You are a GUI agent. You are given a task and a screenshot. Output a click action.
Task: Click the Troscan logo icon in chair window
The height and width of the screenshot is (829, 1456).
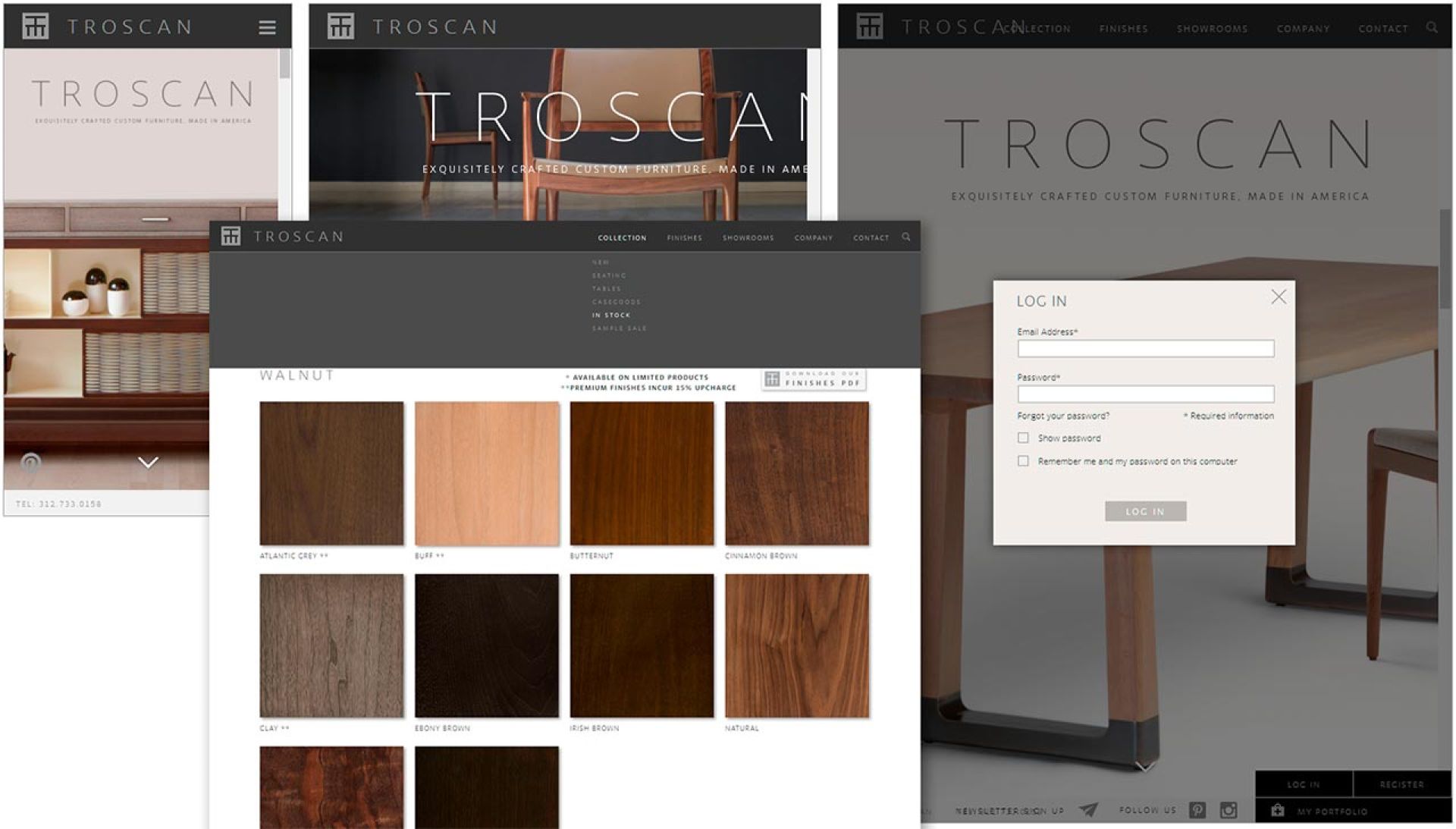coord(340,27)
